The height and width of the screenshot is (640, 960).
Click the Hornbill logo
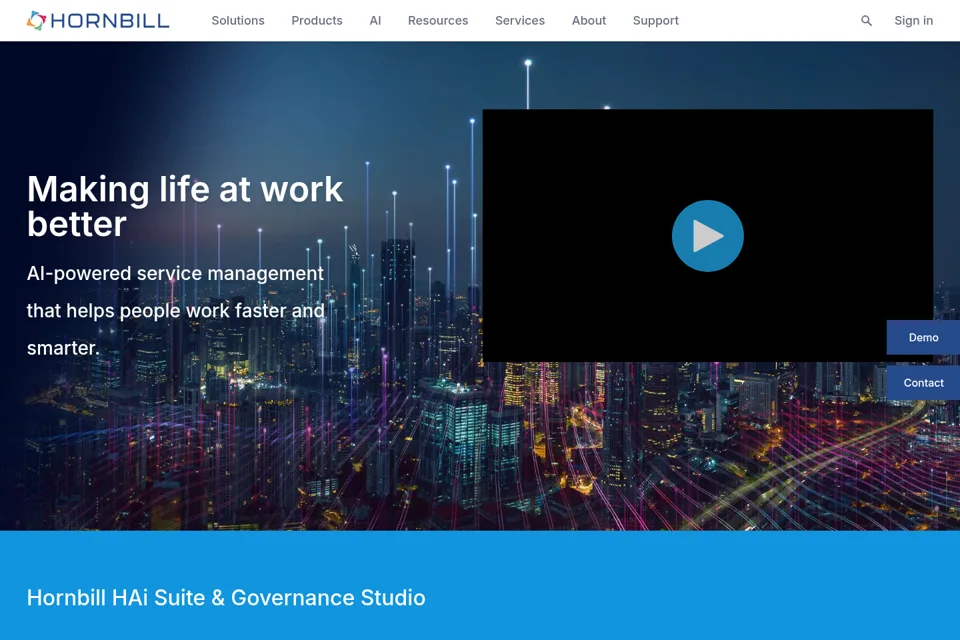98,21
